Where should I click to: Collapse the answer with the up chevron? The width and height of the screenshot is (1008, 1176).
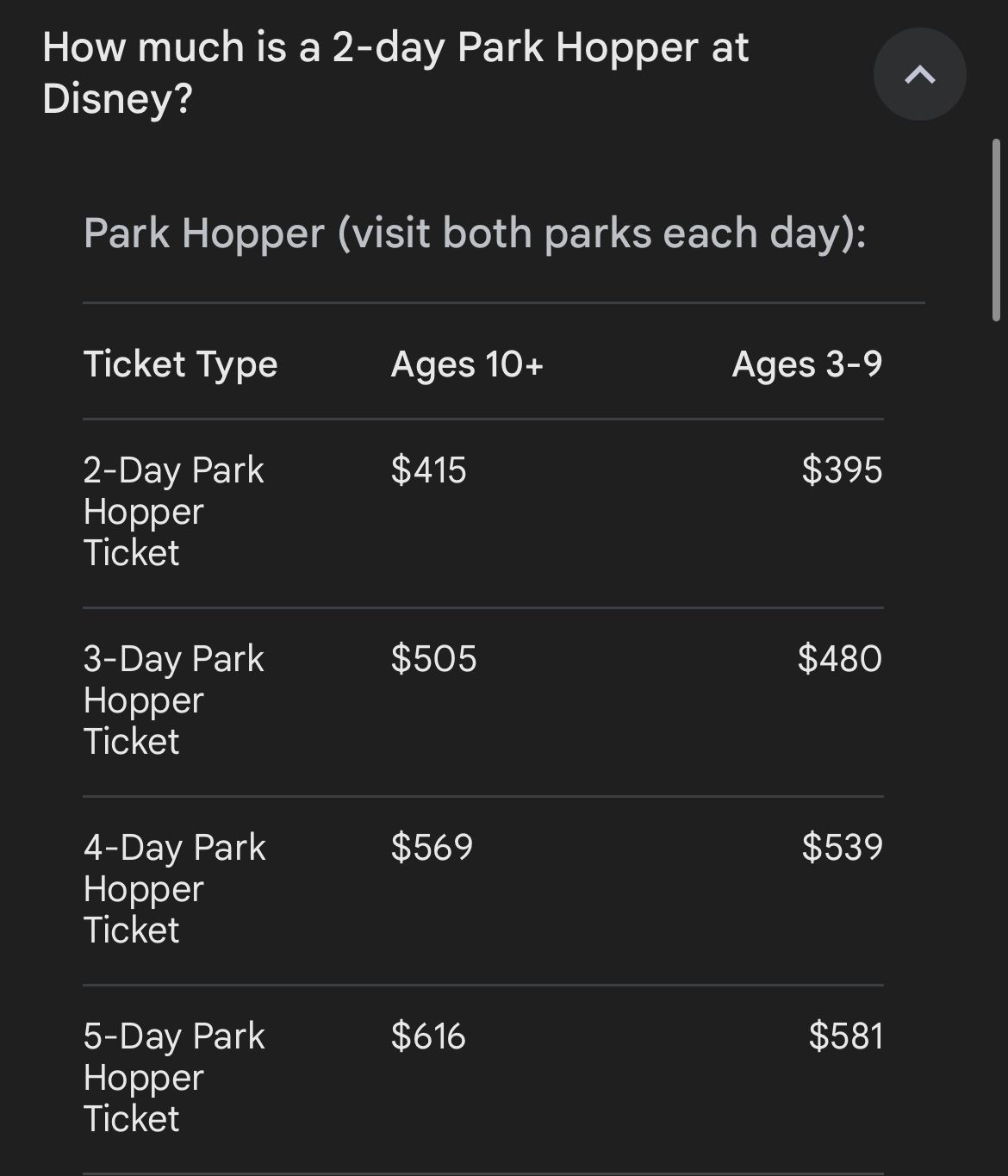(x=919, y=74)
